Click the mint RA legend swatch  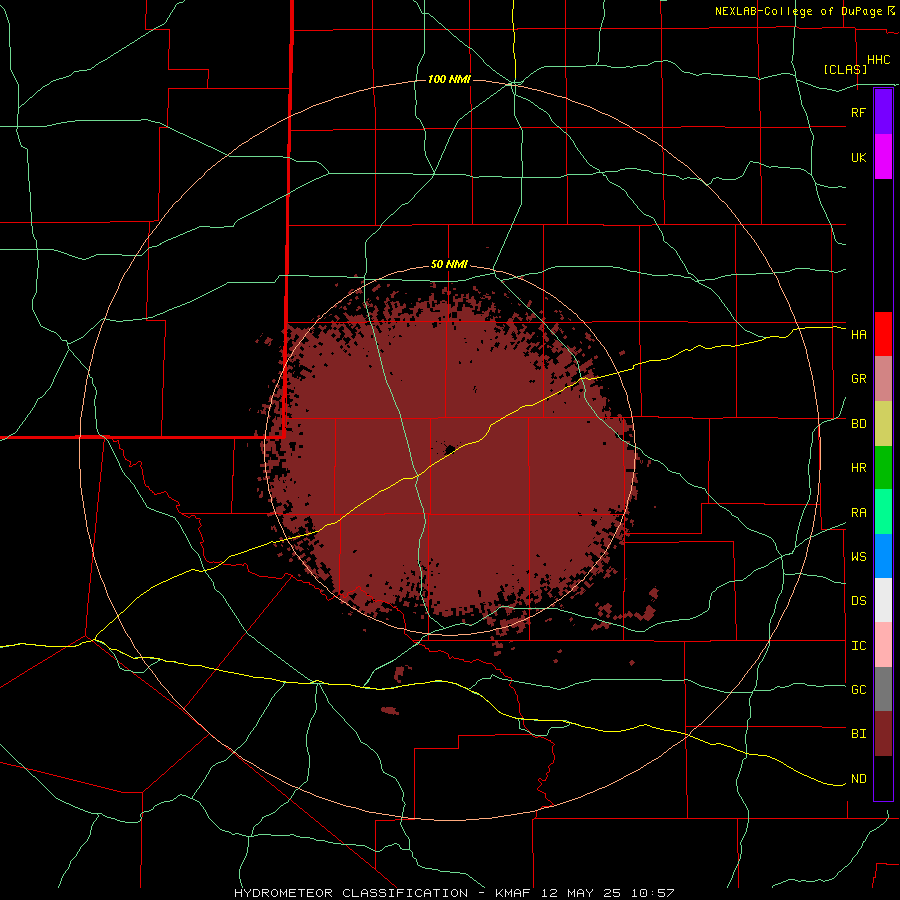883,512
